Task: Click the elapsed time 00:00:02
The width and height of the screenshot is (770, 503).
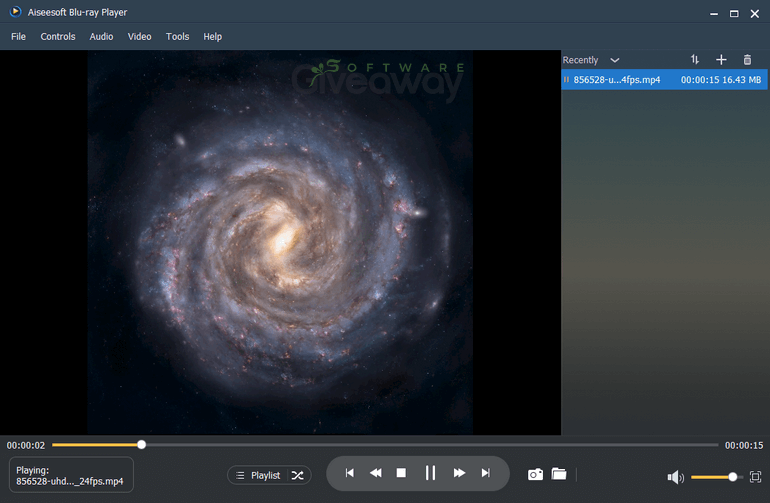Action: point(26,446)
